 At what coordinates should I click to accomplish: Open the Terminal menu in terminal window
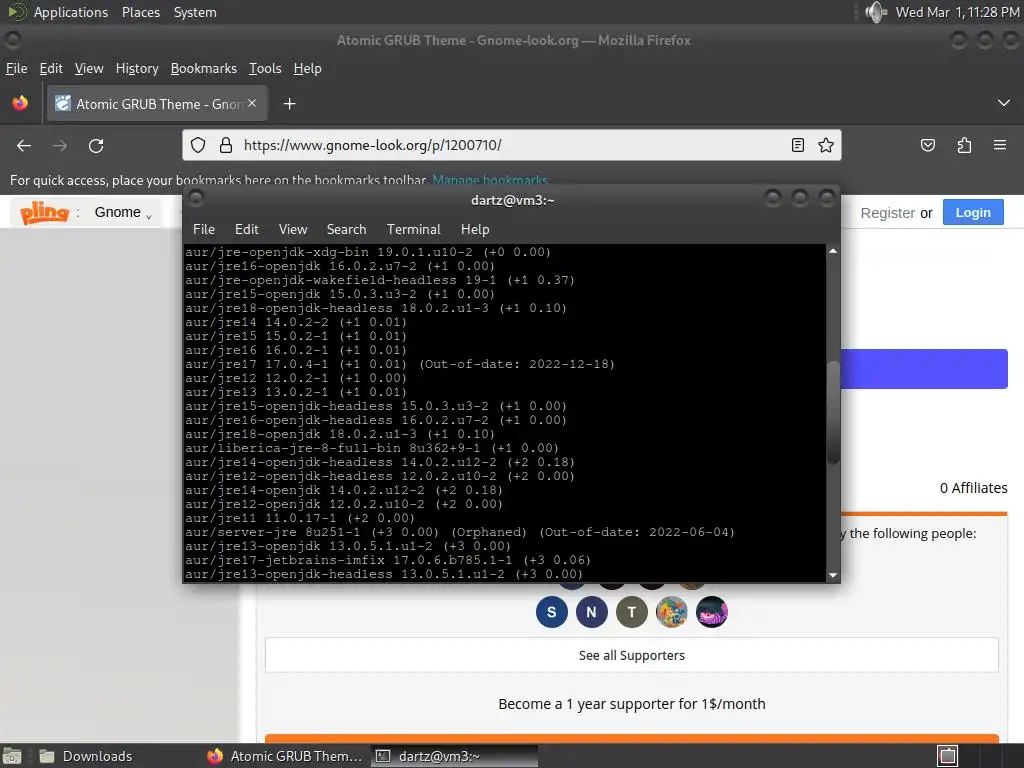click(413, 229)
